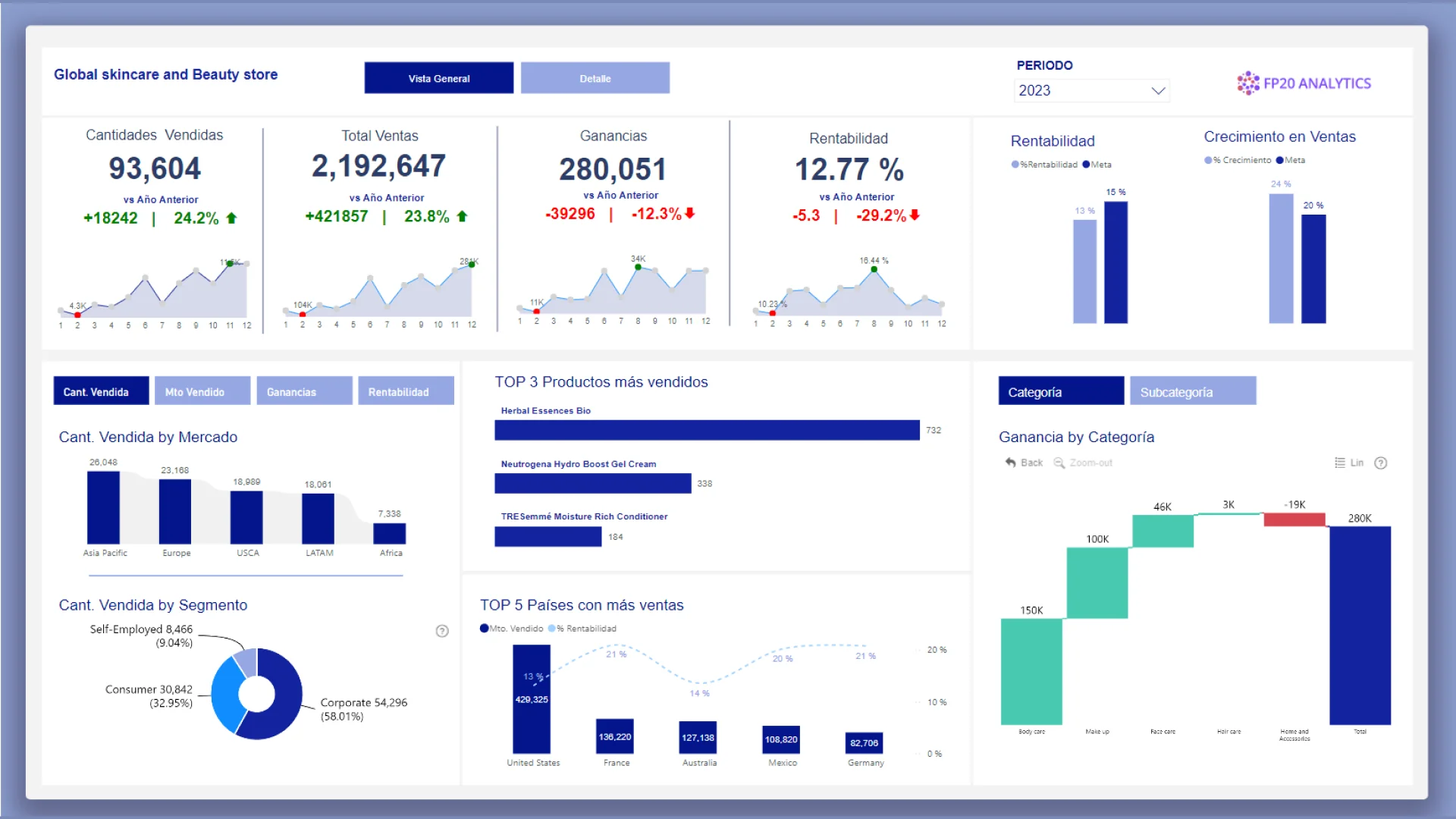Select the Self-Employed donut segment

246,661
